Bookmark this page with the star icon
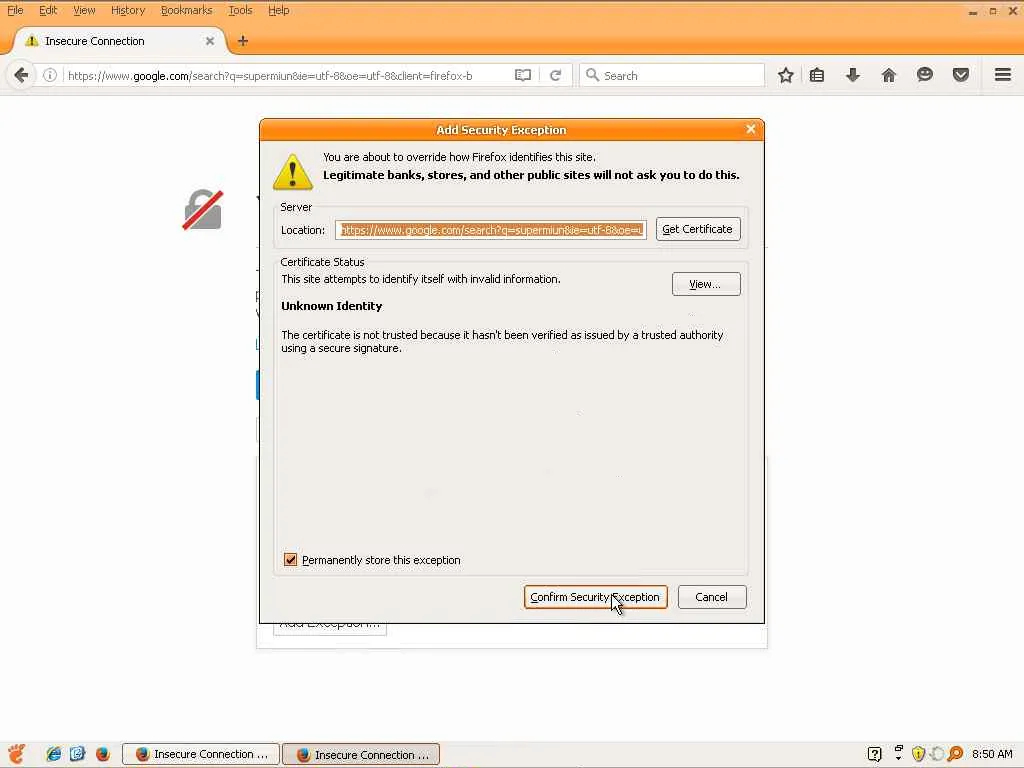1024x768 pixels. click(786, 75)
